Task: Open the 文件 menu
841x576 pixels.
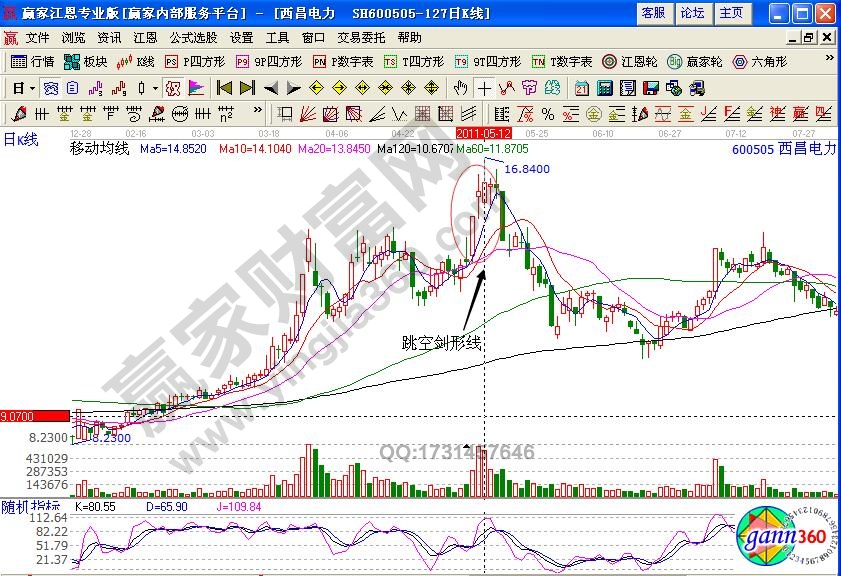Action: pos(38,38)
